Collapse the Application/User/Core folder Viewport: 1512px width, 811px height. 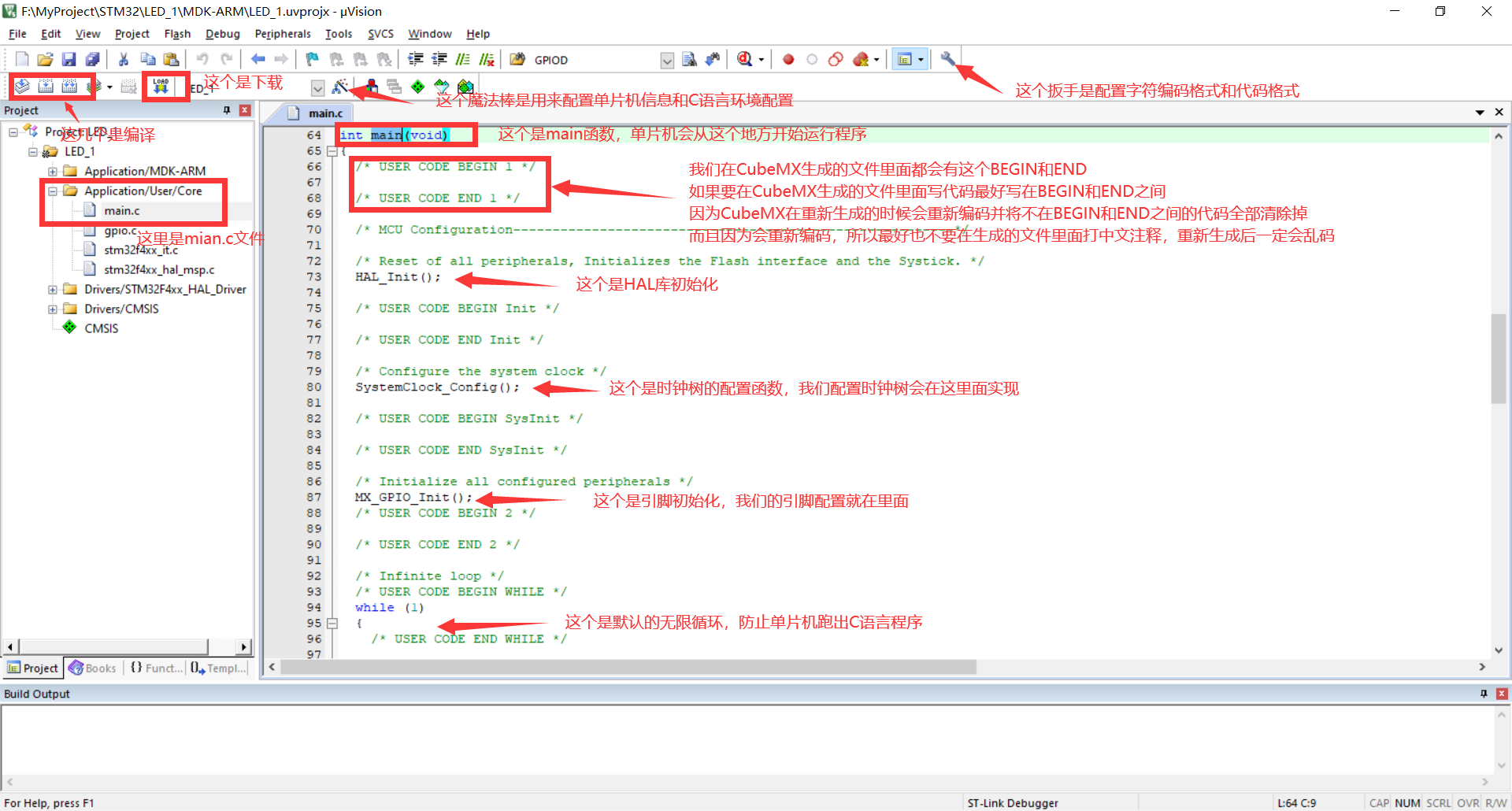pos(53,191)
